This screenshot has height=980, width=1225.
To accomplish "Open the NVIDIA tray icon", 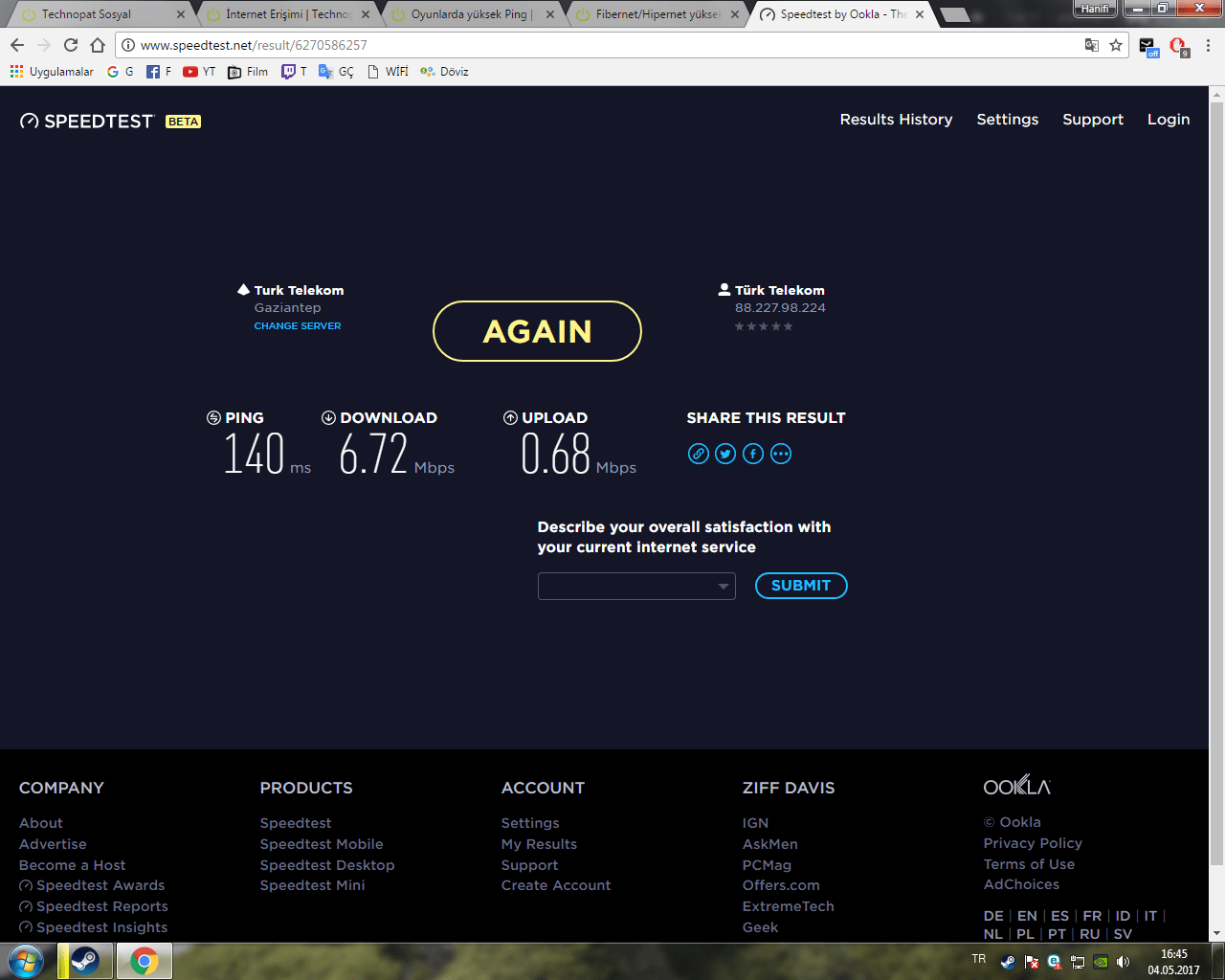I will pyautogui.click(x=1101, y=962).
